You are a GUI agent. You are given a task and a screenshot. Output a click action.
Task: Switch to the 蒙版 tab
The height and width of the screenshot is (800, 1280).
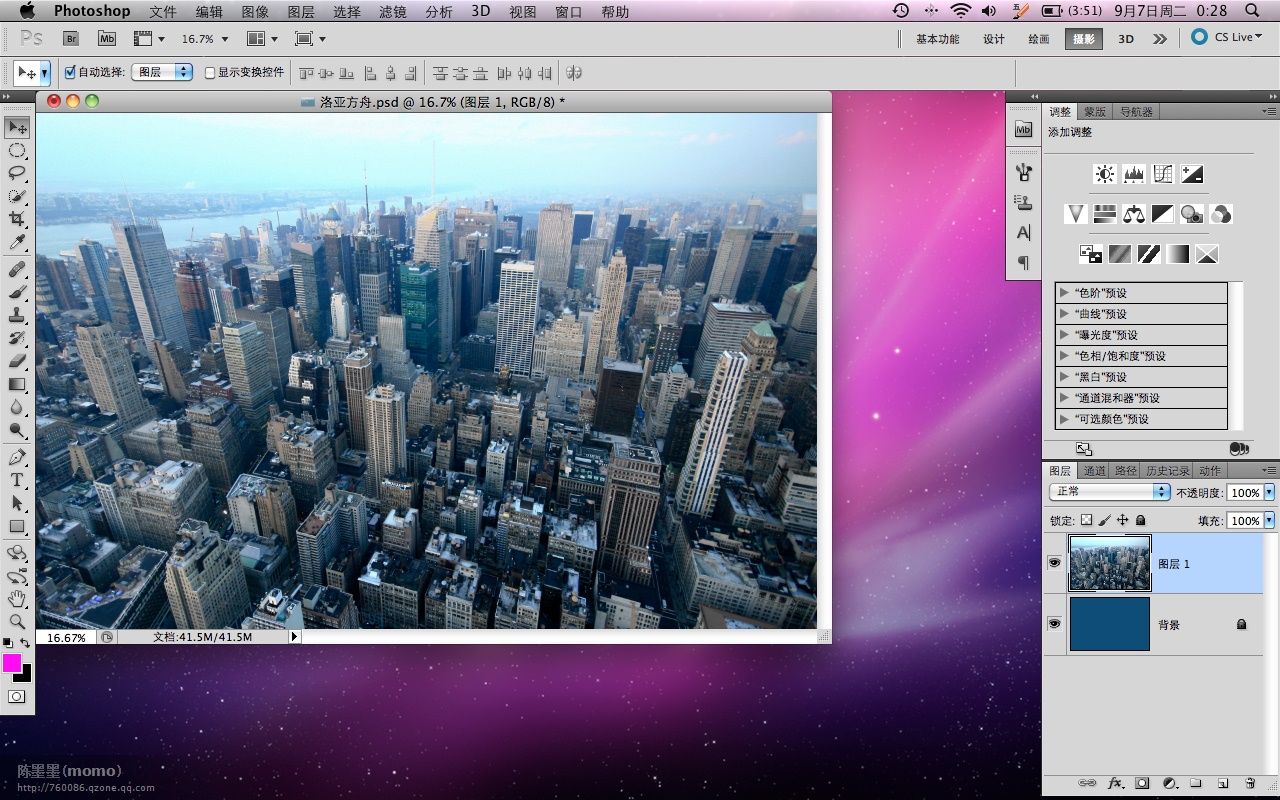coord(1095,112)
